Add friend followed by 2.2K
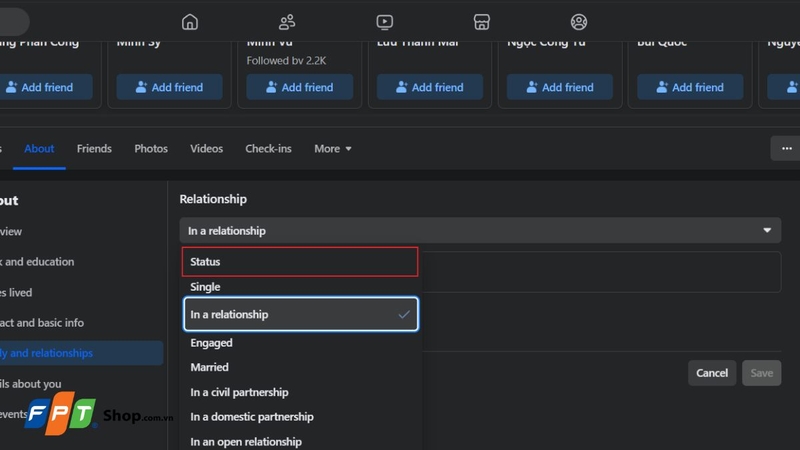This screenshot has height=450, width=800. tap(299, 87)
